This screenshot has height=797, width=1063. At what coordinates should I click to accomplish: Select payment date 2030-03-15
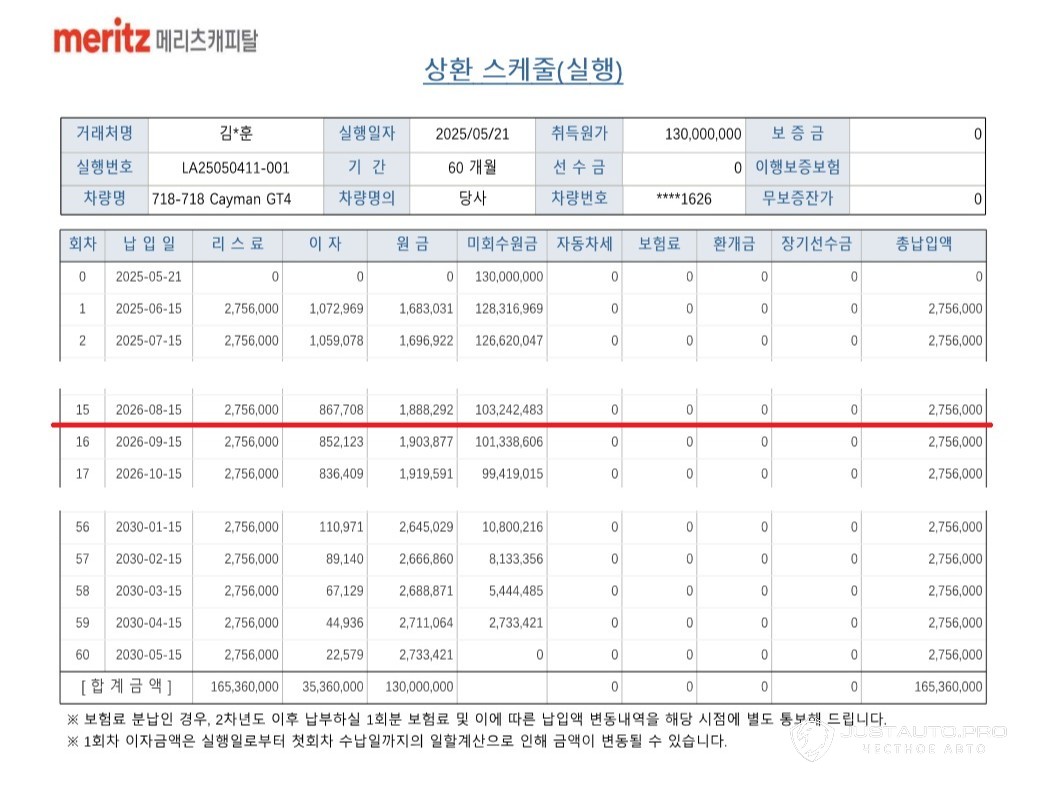point(148,591)
